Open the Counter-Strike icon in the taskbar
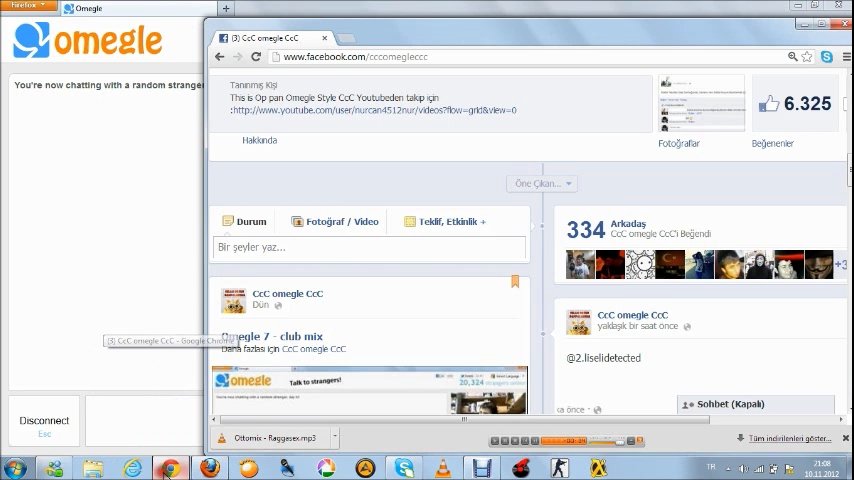 (559, 468)
